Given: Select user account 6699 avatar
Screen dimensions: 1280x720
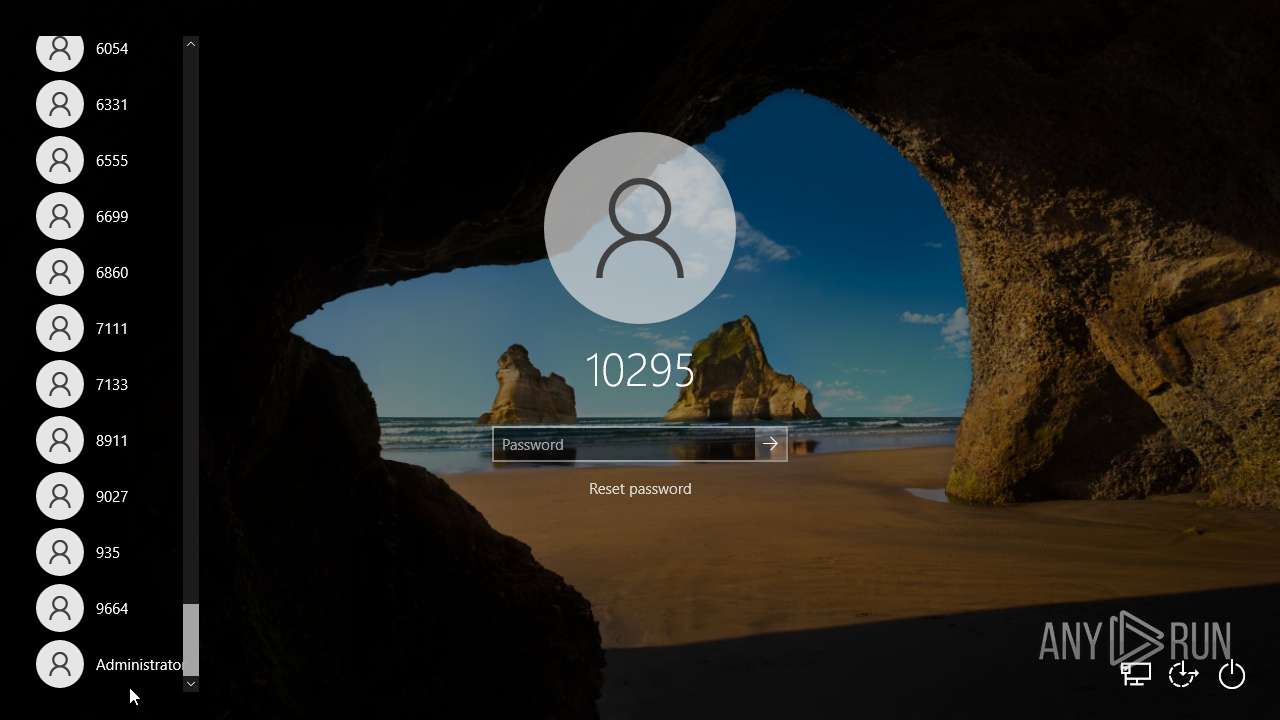Looking at the screenshot, I should (x=60, y=216).
